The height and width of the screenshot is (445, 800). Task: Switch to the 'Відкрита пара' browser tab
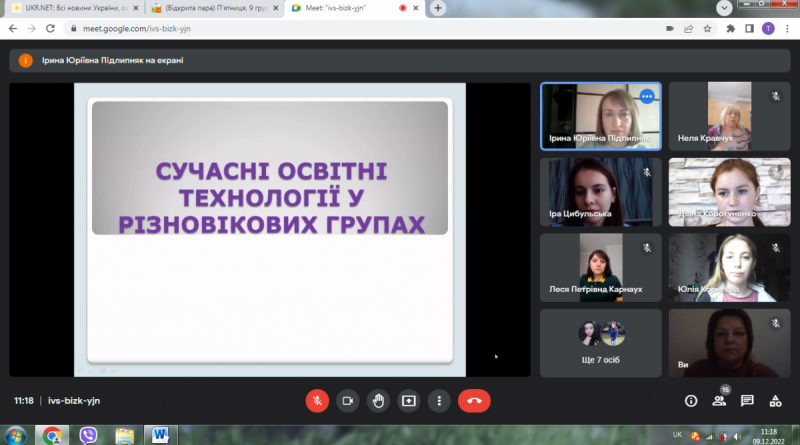[x=215, y=8]
